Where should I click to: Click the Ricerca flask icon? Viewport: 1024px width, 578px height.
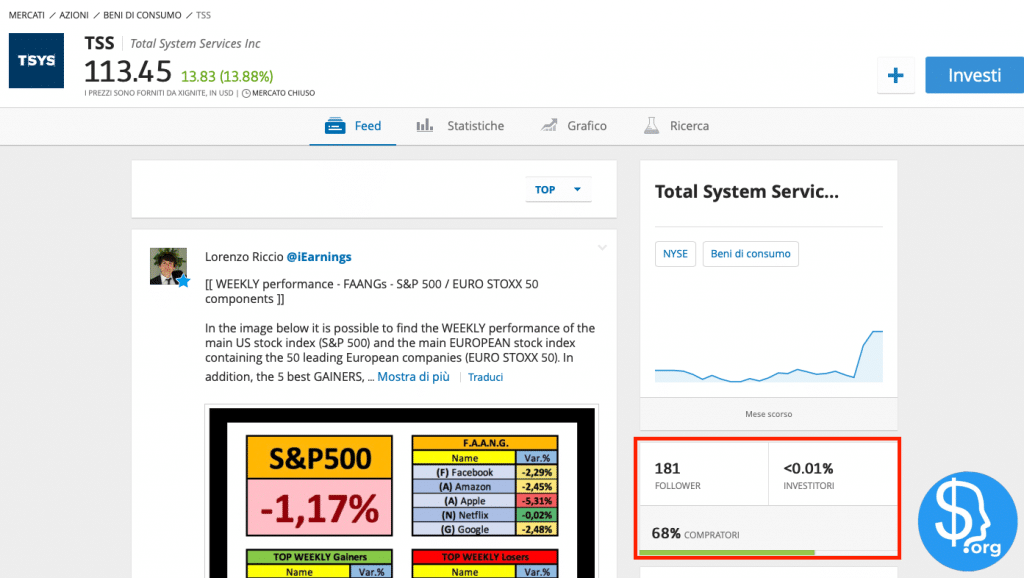pyautogui.click(x=651, y=125)
